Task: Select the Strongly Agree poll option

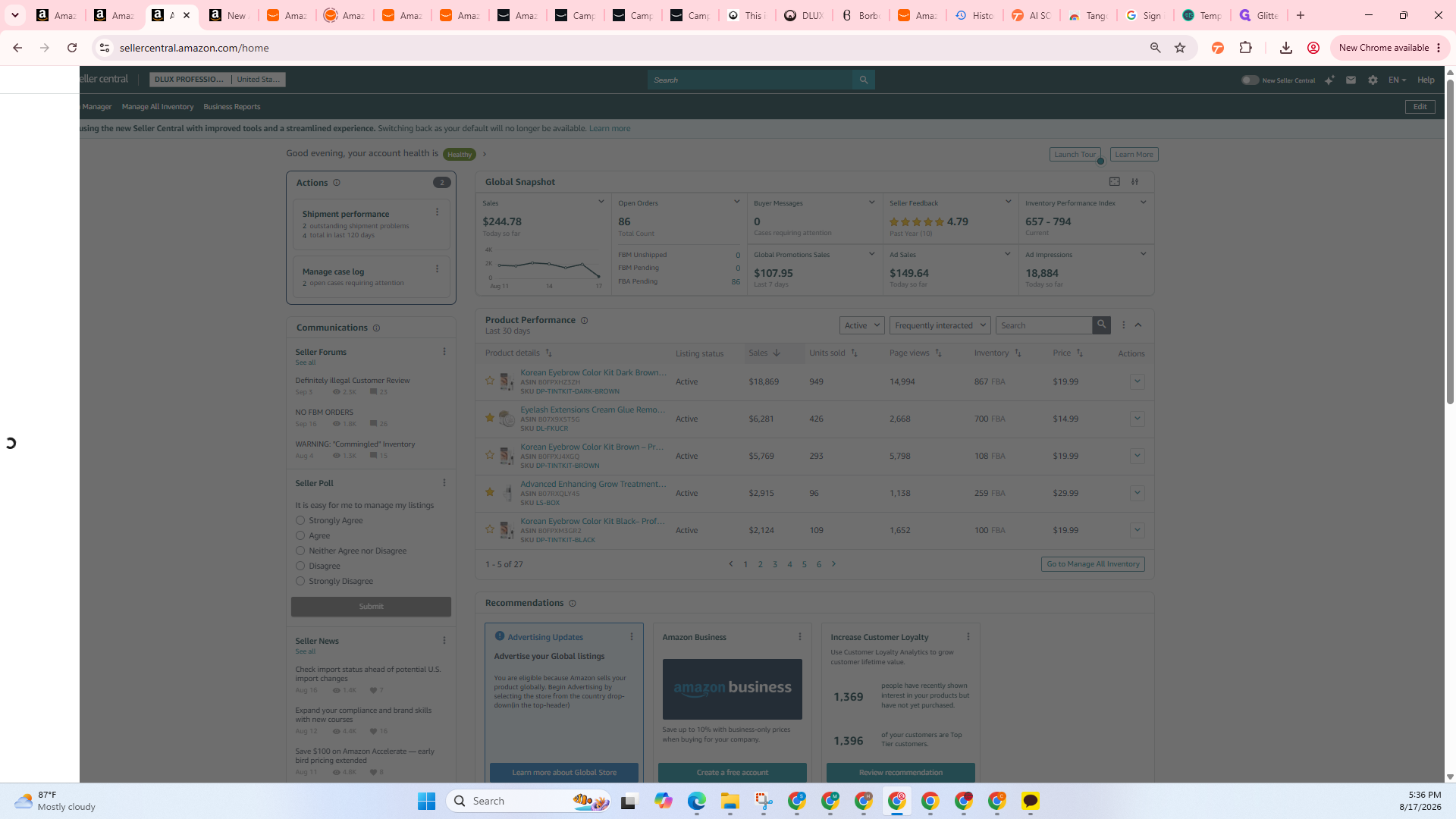Action: tap(300, 520)
